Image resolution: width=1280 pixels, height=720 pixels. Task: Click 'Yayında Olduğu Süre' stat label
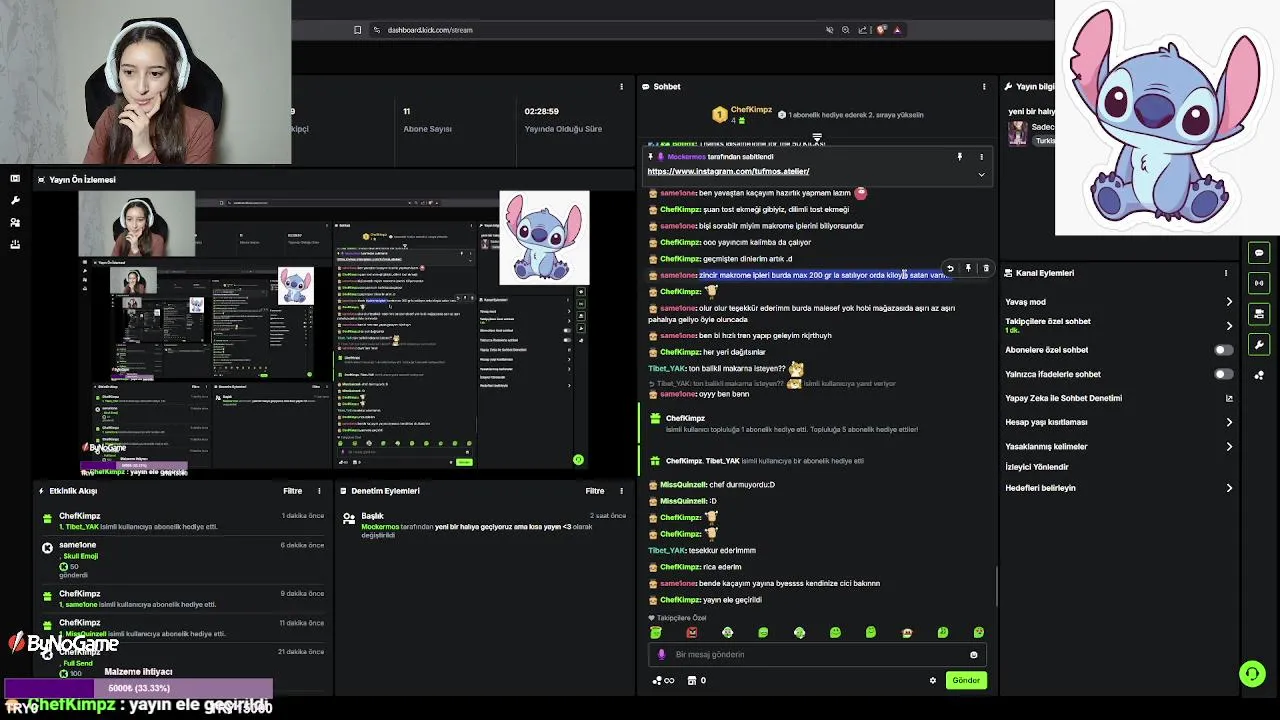click(x=563, y=129)
